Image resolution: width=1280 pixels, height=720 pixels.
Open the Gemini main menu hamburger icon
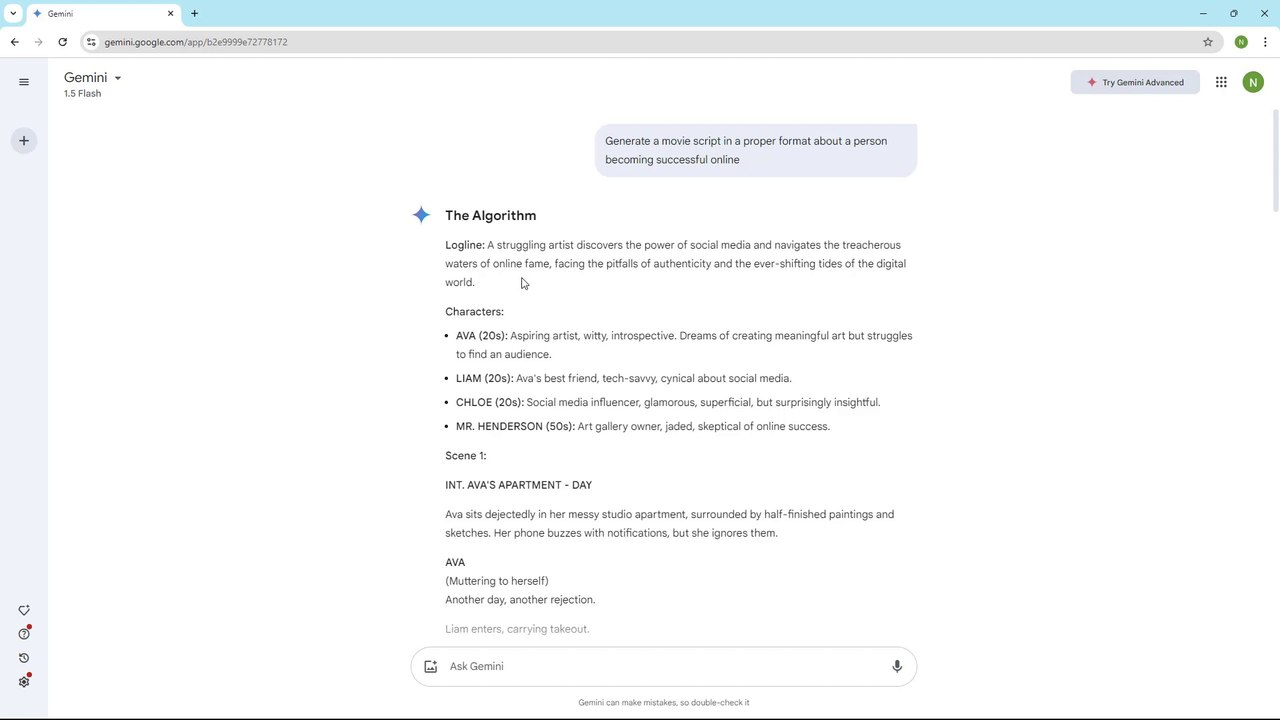[x=24, y=82]
